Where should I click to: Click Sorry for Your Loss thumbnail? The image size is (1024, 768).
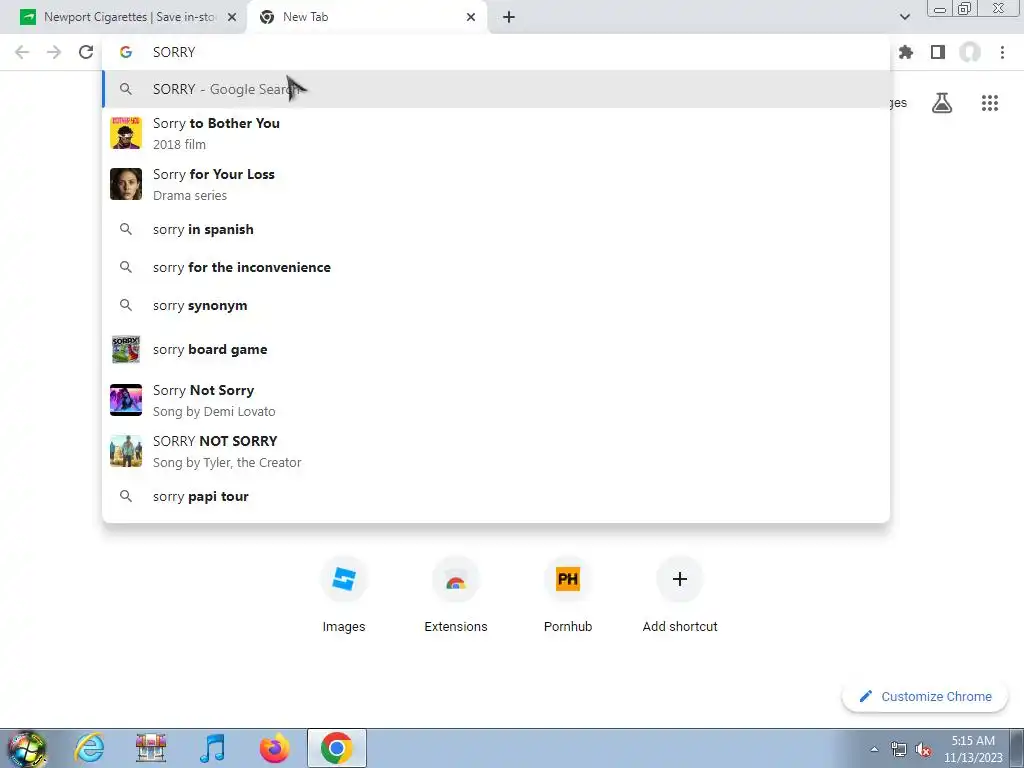(126, 184)
